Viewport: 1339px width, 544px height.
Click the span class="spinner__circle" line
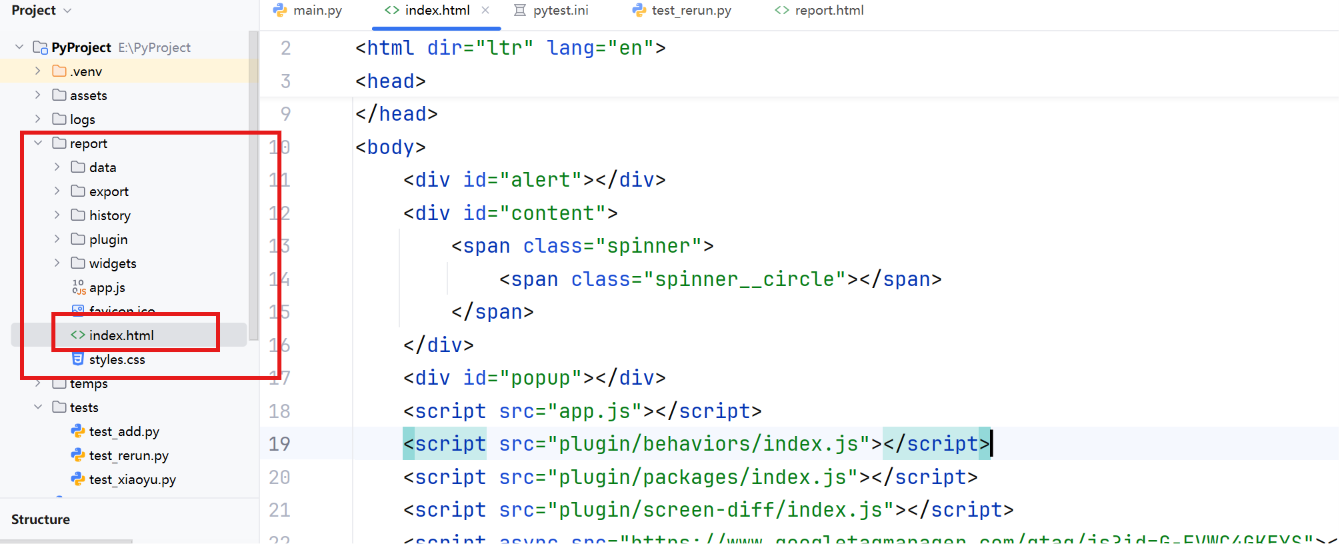[x=721, y=279]
